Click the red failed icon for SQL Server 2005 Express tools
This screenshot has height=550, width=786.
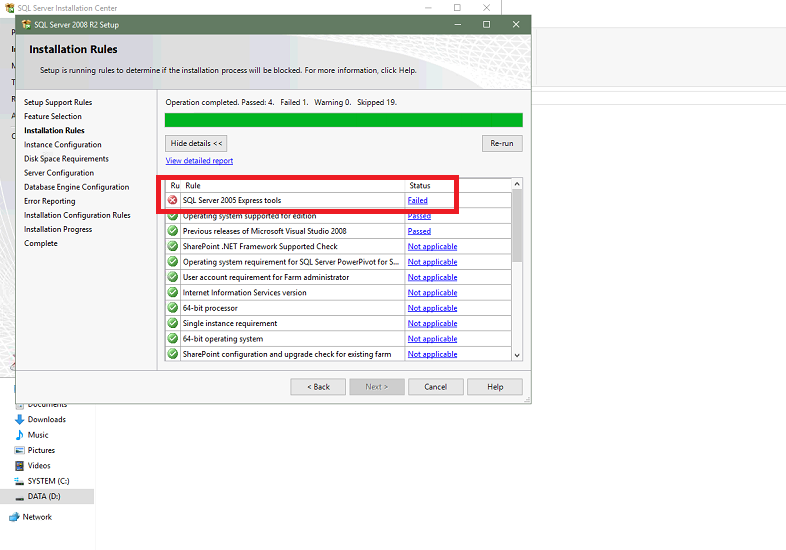click(172, 200)
